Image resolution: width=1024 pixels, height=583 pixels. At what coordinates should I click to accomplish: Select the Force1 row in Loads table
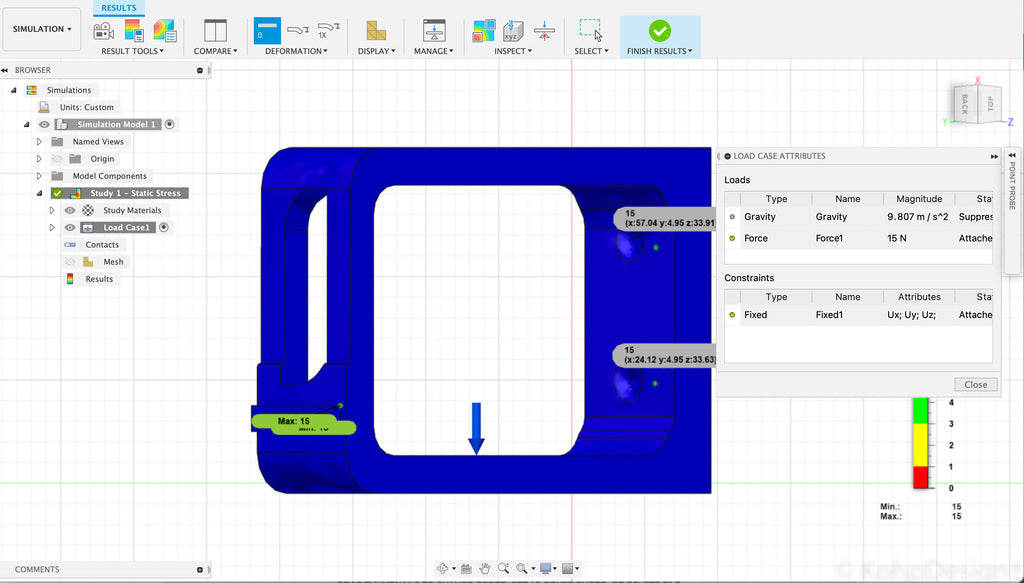coord(830,238)
